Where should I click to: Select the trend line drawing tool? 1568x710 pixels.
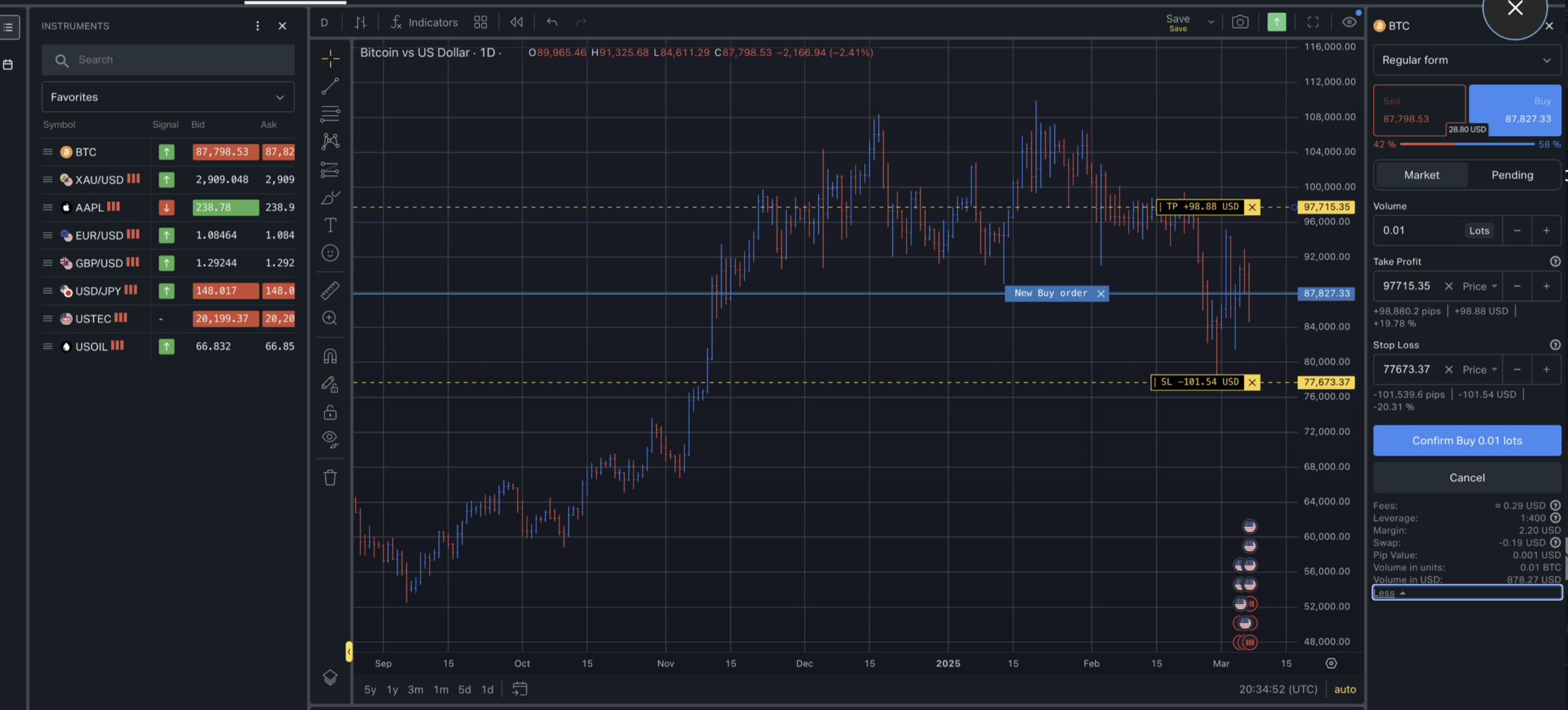pos(330,86)
